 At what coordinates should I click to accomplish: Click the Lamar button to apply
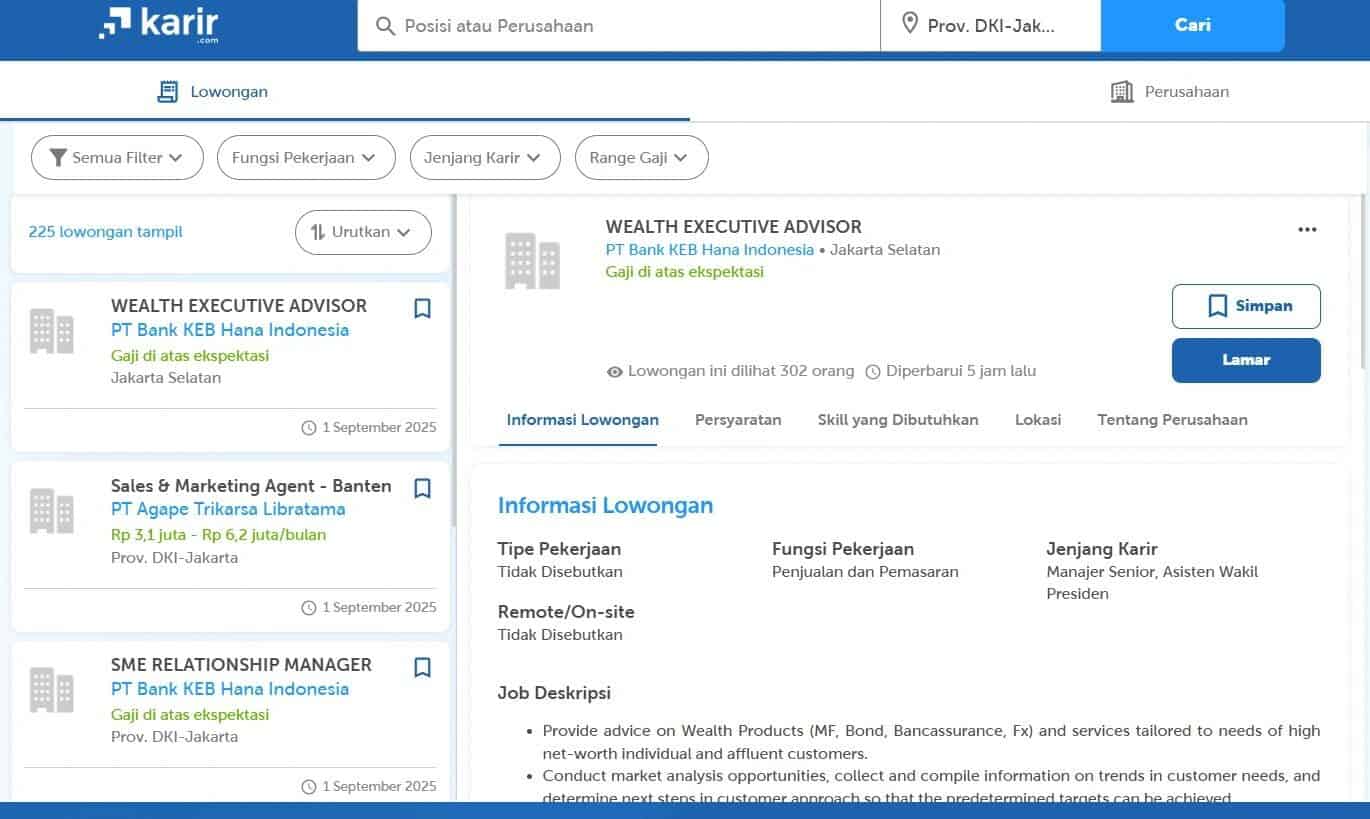click(1246, 360)
